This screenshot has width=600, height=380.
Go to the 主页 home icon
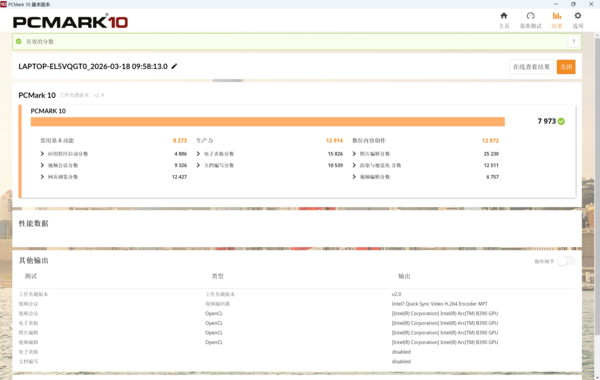point(504,16)
